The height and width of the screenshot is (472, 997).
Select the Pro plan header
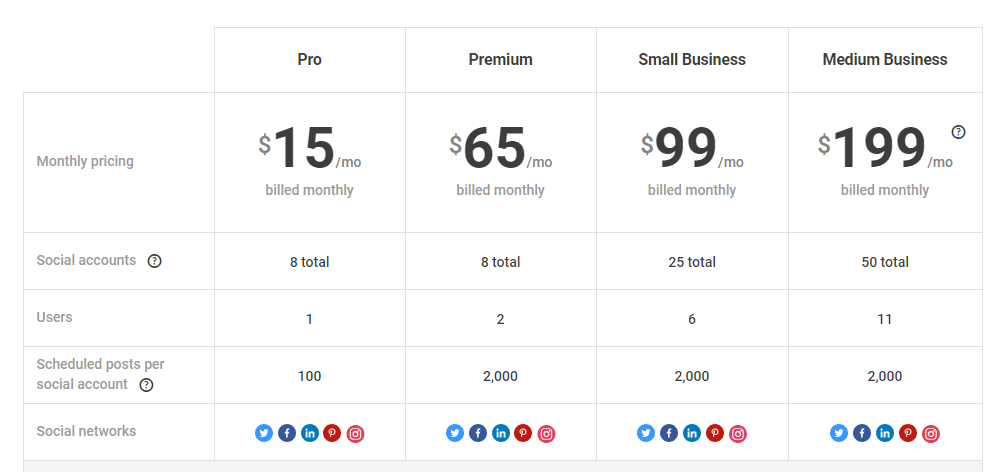pos(310,60)
